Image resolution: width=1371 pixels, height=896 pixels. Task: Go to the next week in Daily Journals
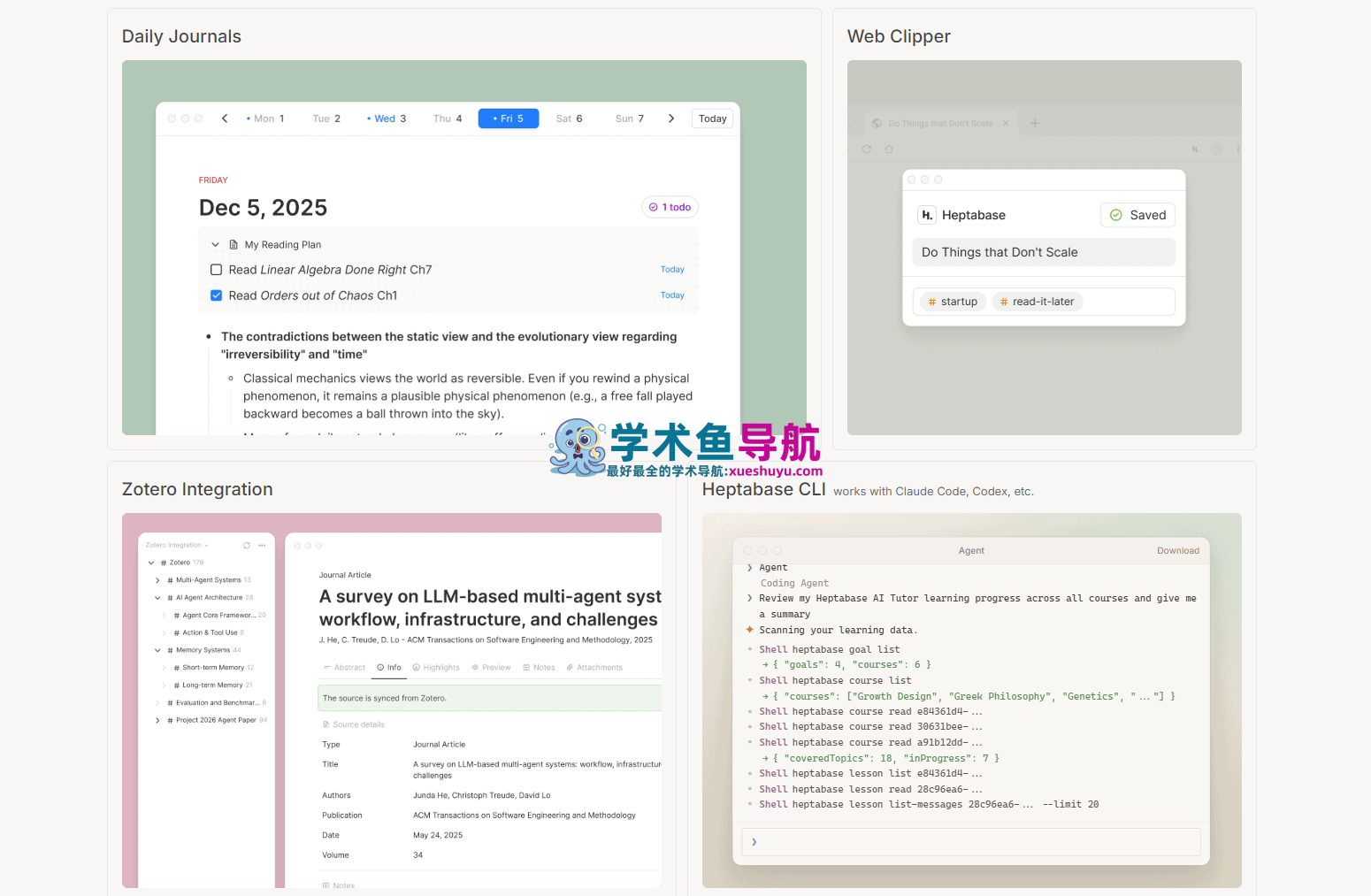(671, 119)
